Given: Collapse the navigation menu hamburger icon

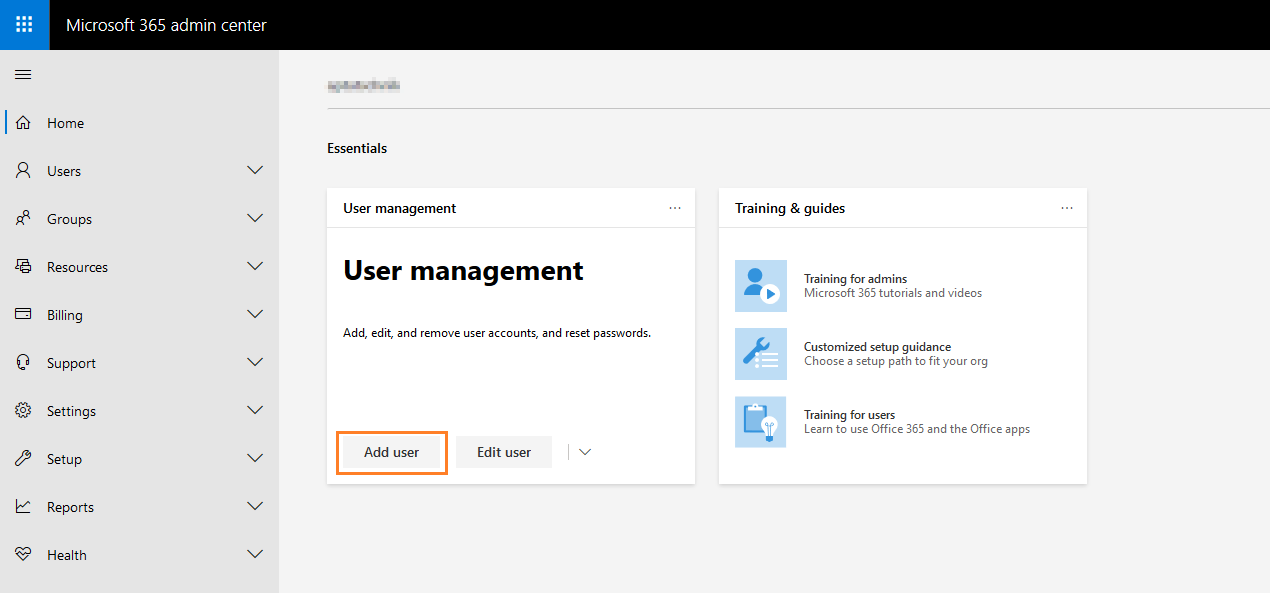Looking at the screenshot, I should click(x=23, y=75).
